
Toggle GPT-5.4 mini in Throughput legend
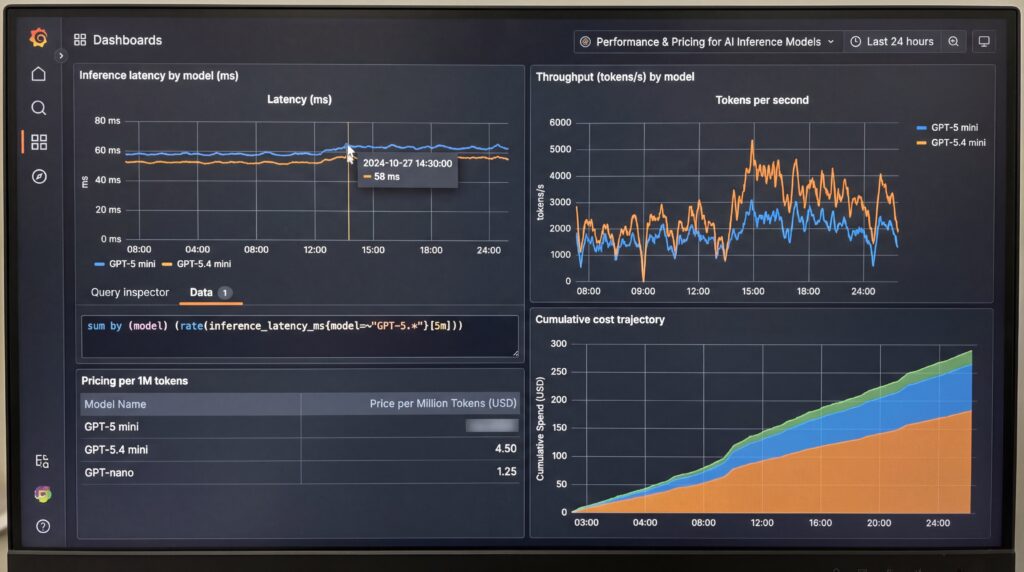tap(957, 143)
